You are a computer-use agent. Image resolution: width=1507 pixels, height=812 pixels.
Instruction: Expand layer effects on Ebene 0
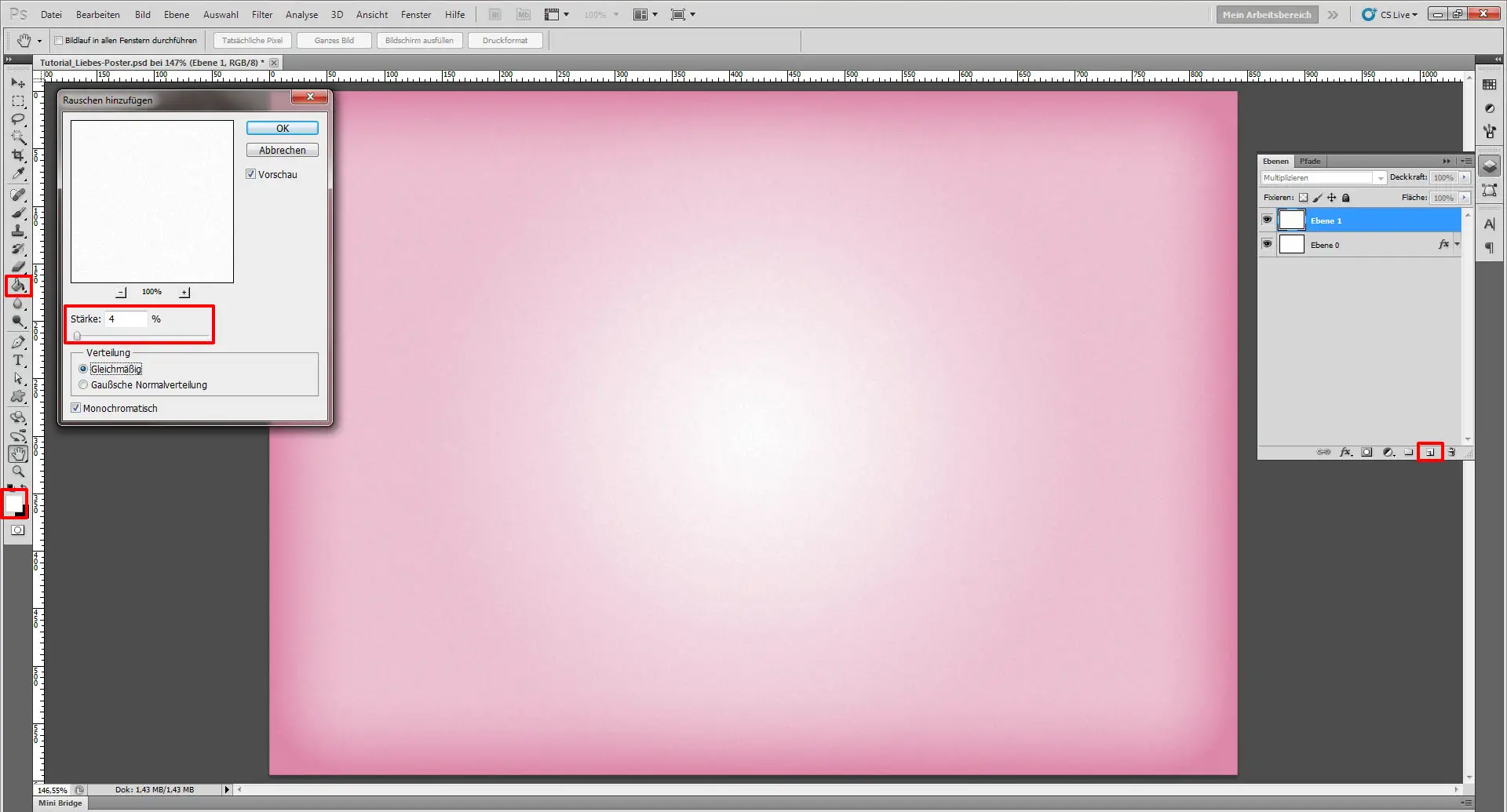[x=1456, y=244]
